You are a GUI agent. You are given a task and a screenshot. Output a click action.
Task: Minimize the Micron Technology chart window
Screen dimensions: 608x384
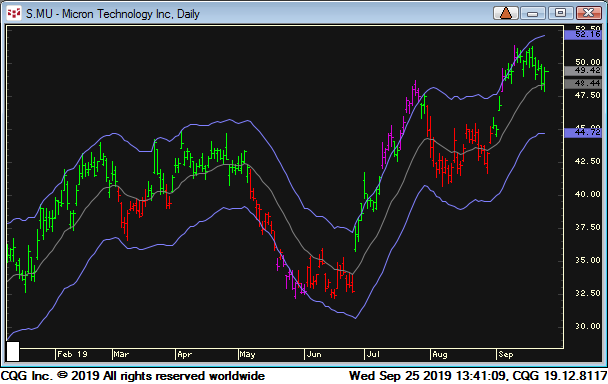pyautogui.click(x=532, y=13)
